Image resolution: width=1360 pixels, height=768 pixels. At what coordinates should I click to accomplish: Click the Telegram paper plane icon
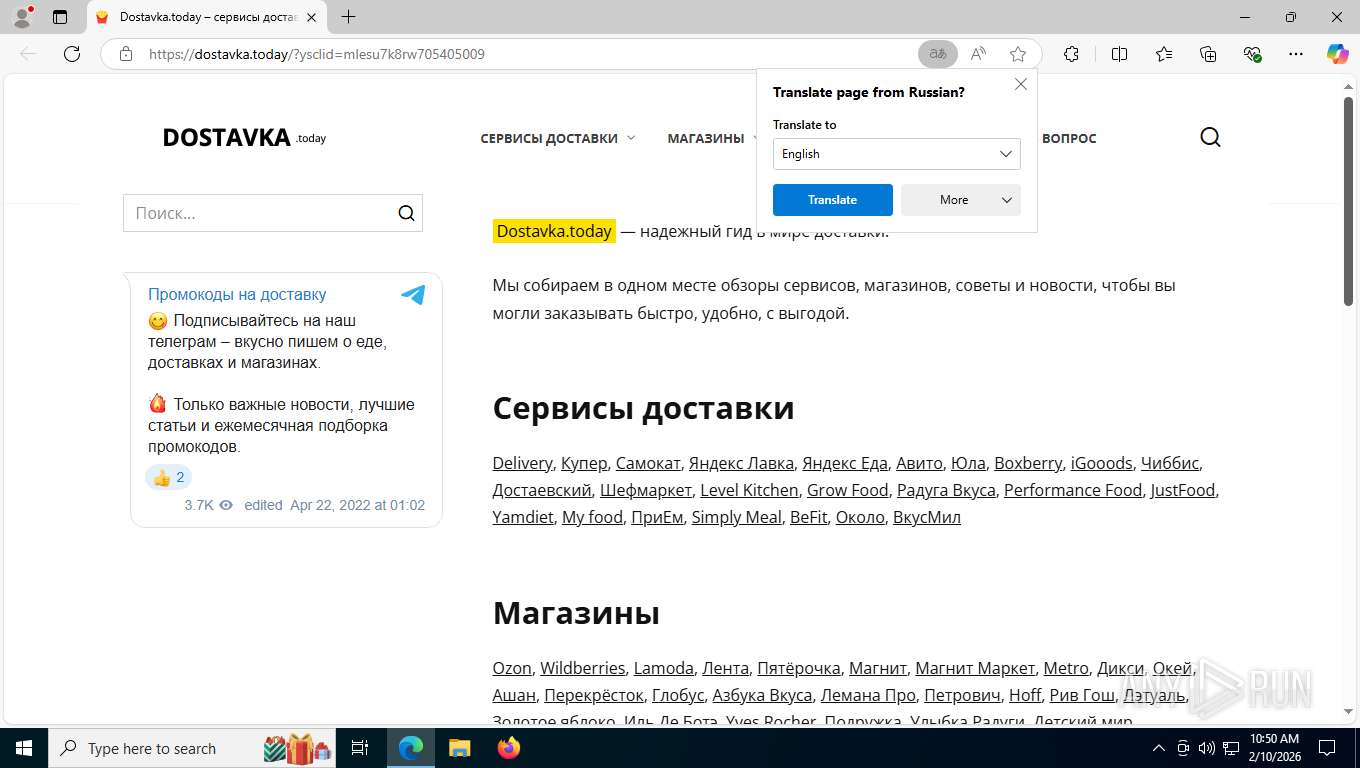click(x=413, y=294)
